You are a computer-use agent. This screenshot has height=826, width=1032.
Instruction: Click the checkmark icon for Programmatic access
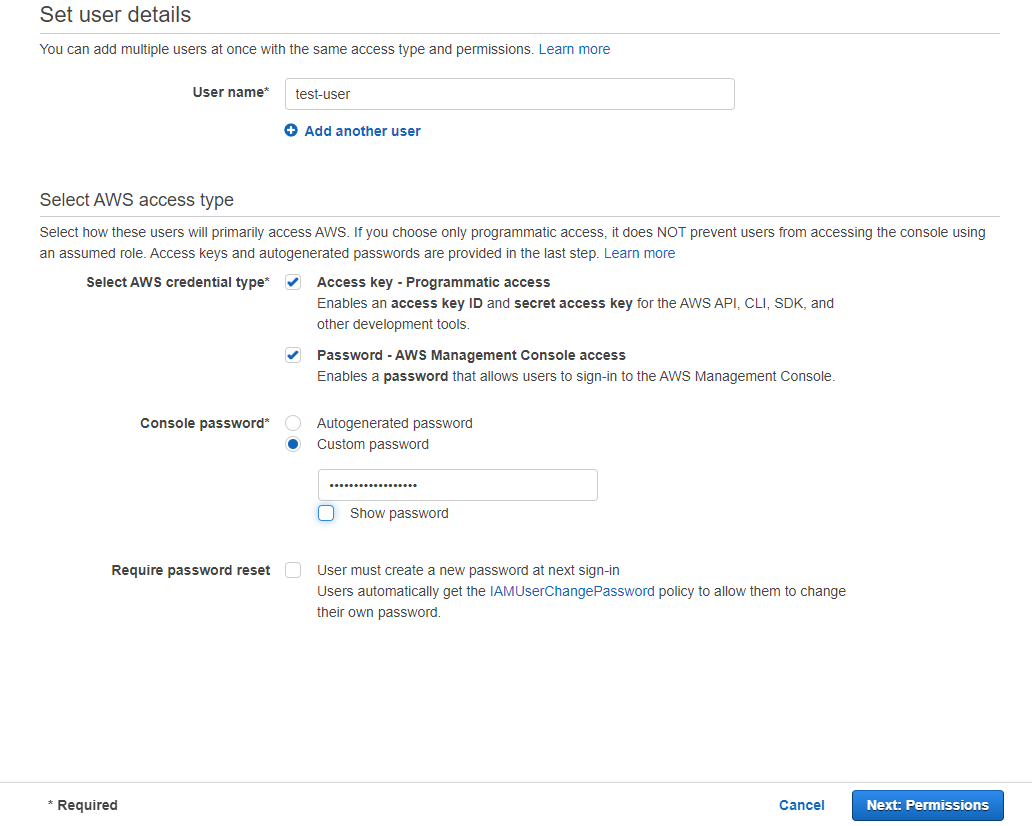point(293,281)
